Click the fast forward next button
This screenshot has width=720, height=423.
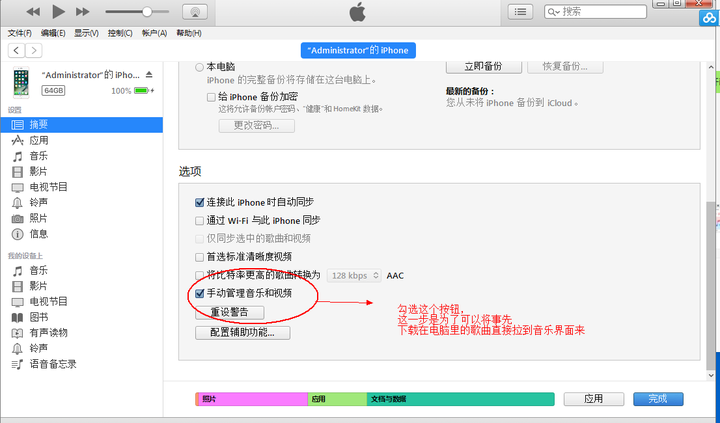(83, 11)
